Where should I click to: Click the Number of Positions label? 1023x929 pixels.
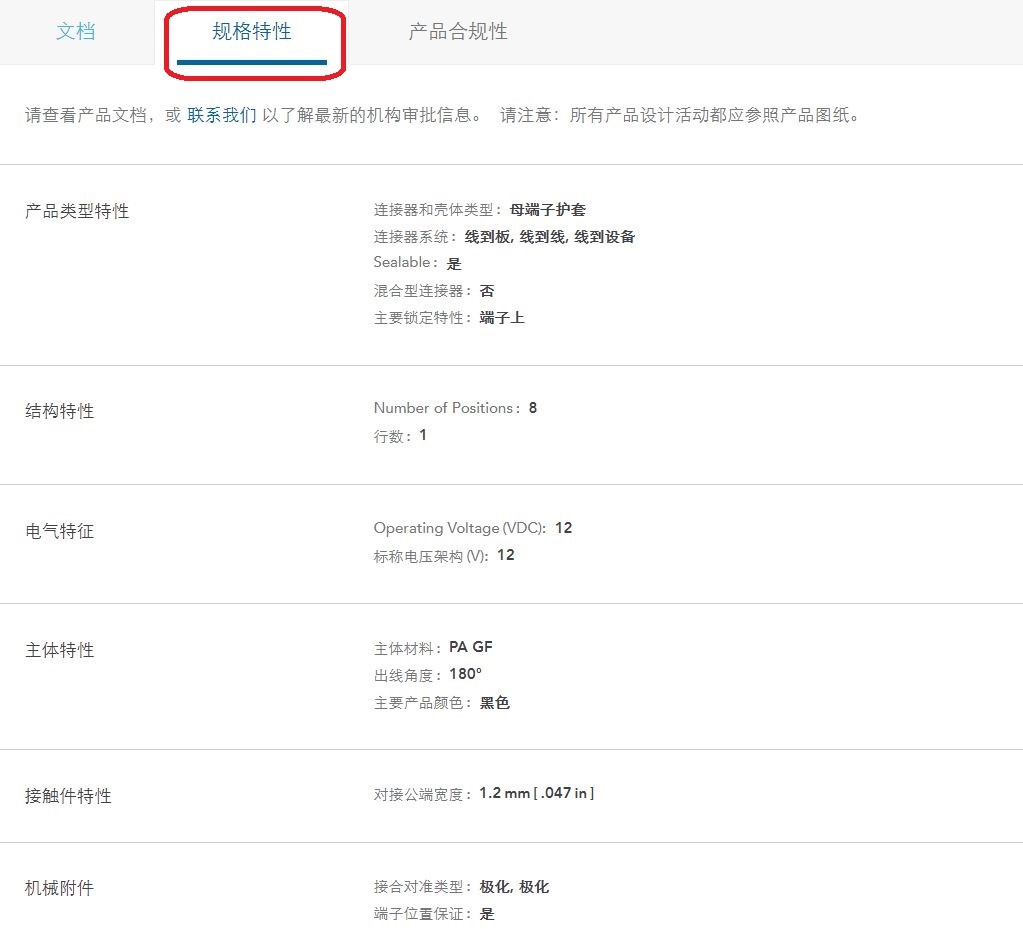click(x=447, y=408)
